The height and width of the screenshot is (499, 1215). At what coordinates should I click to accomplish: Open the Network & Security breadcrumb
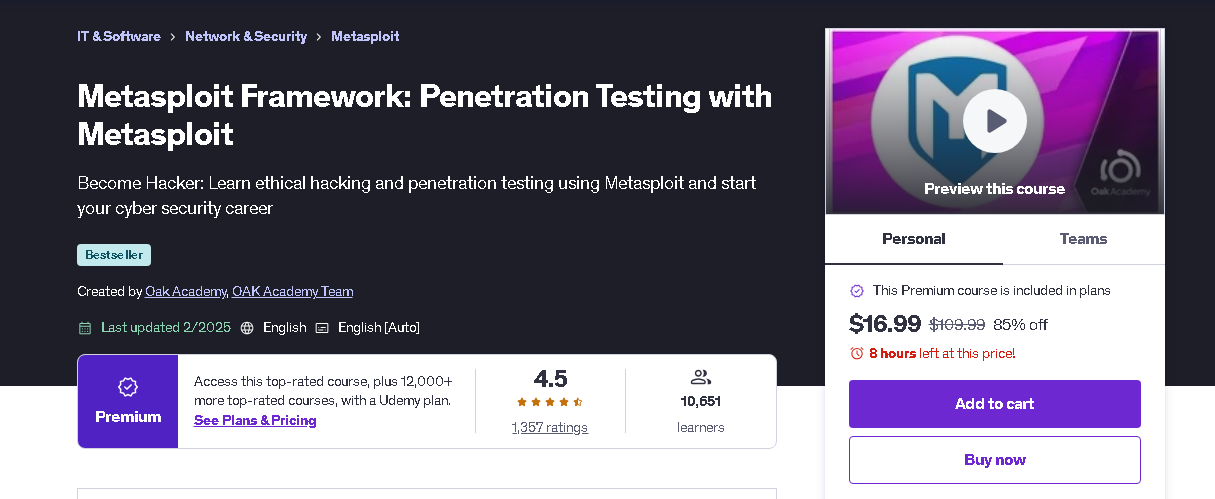click(246, 37)
